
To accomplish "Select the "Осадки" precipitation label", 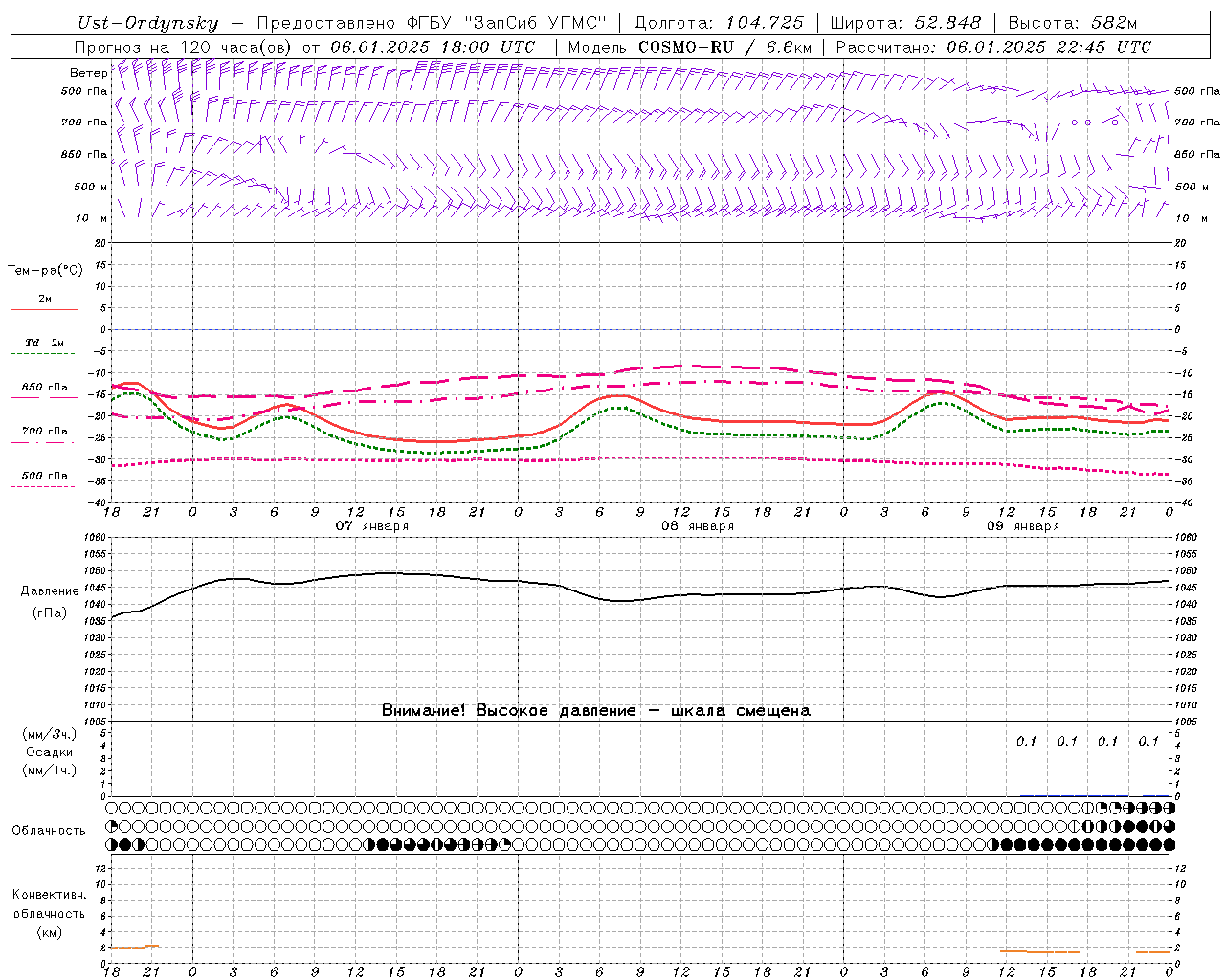I will coord(50,752).
